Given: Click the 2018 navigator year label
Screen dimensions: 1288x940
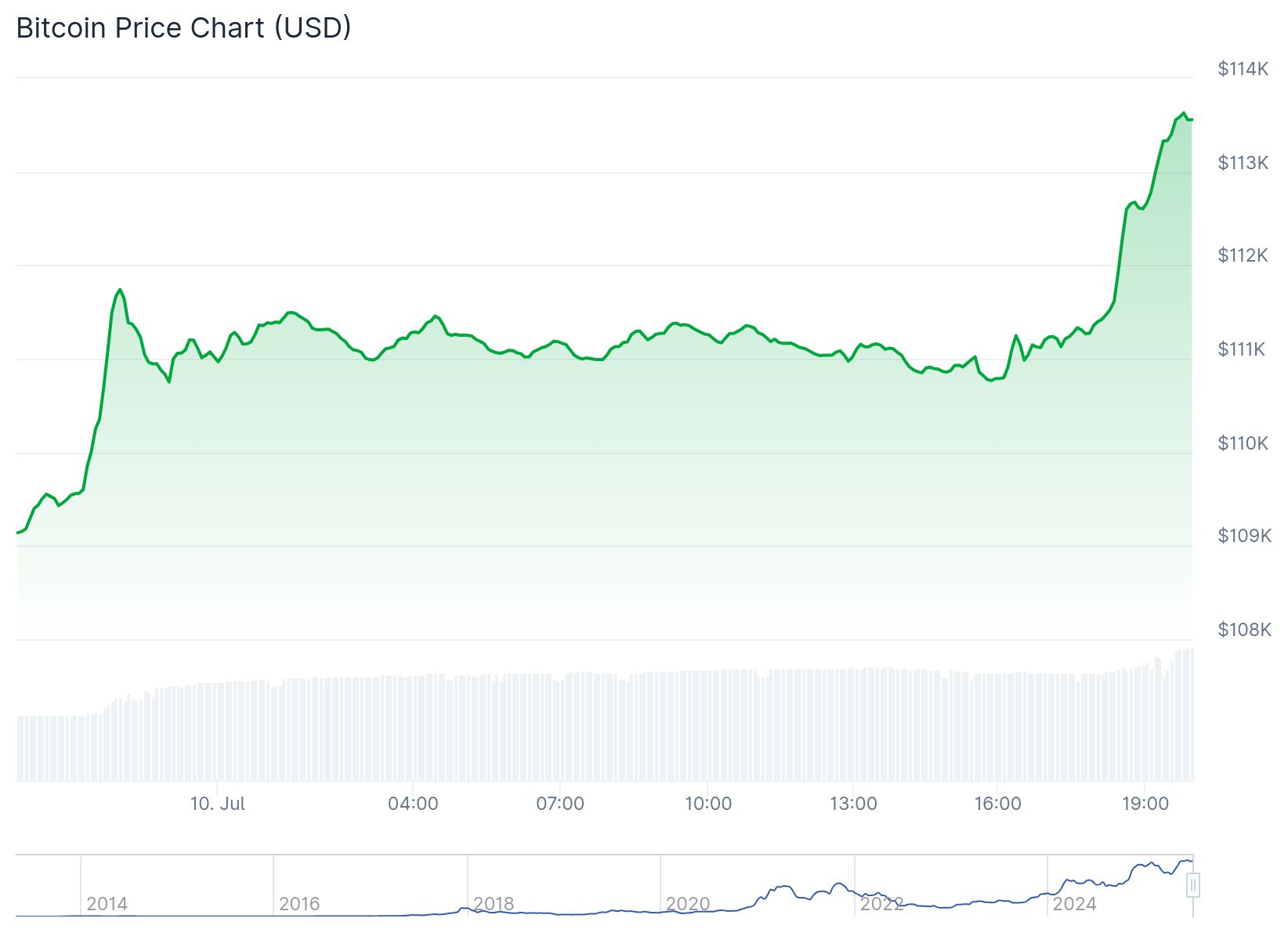Looking at the screenshot, I should 494,904.
